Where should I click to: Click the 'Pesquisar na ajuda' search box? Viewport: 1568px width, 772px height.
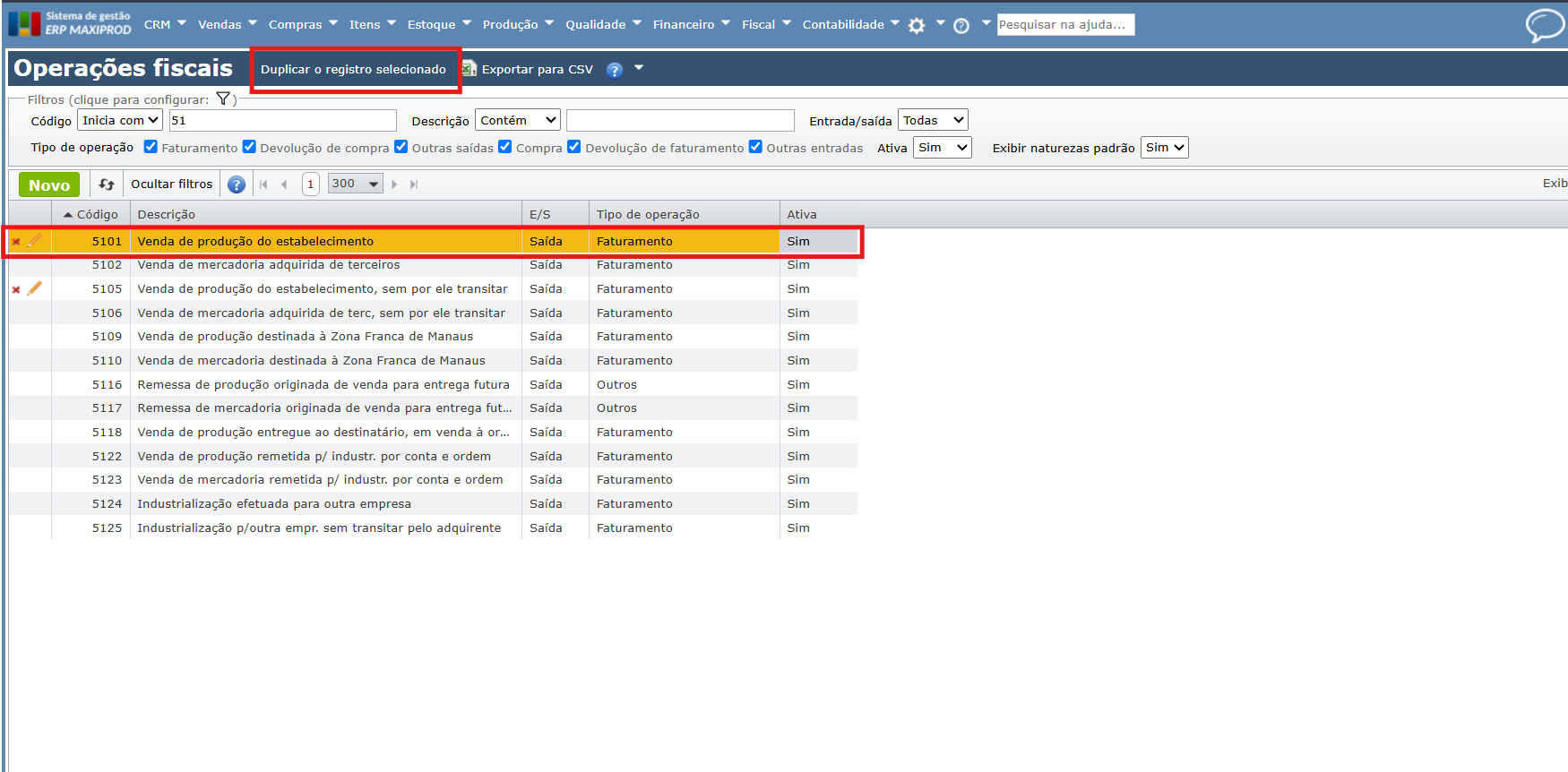click(1066, 24)
